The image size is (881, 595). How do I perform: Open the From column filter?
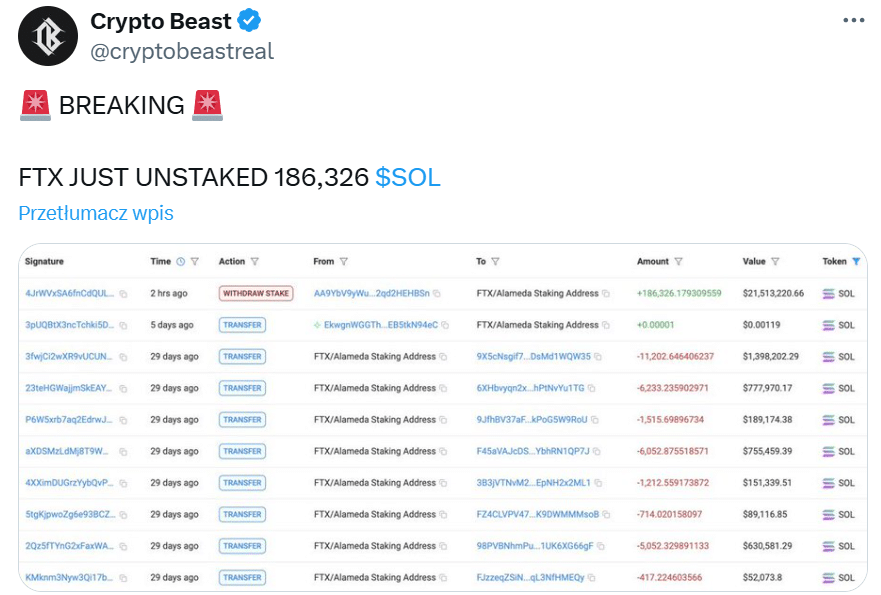coord(344,261)
